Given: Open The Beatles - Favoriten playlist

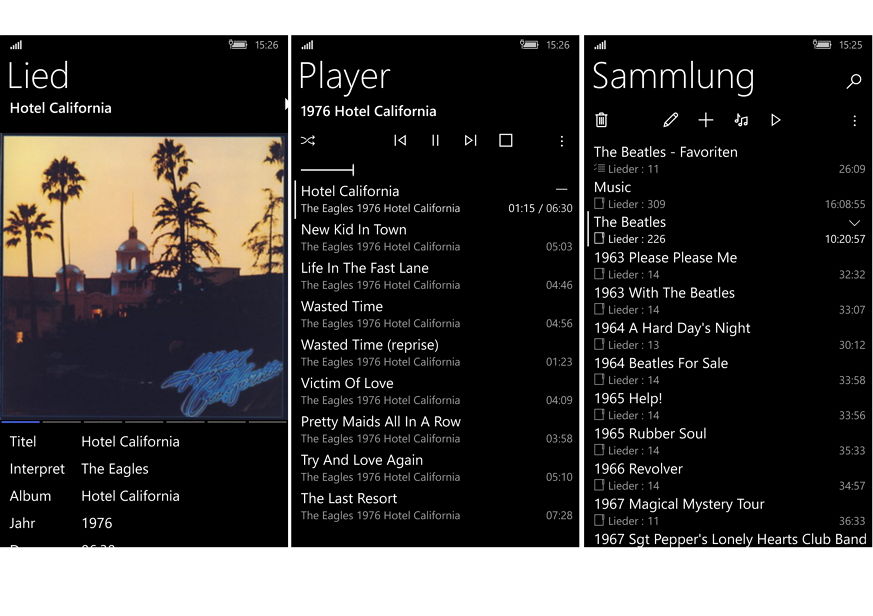Looking at the screenshot, I should [729, 160].
